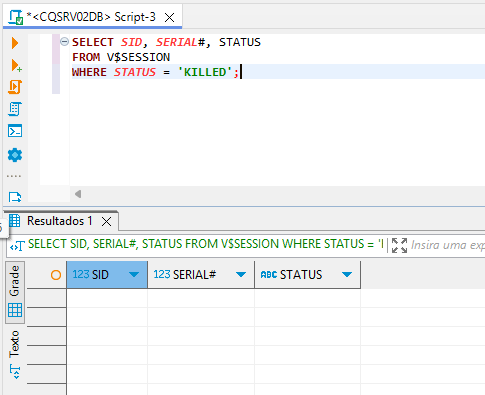Screen dimensions: 485x395
Task: Open the explain execution plan icon
Action: pos(15,109)
